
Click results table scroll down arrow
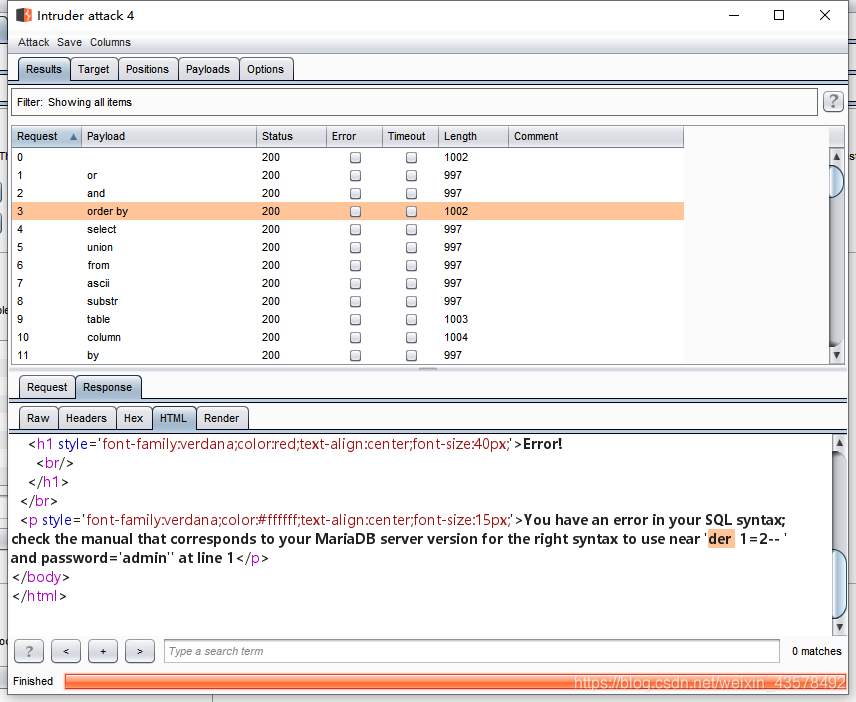[x=836, y=355]
